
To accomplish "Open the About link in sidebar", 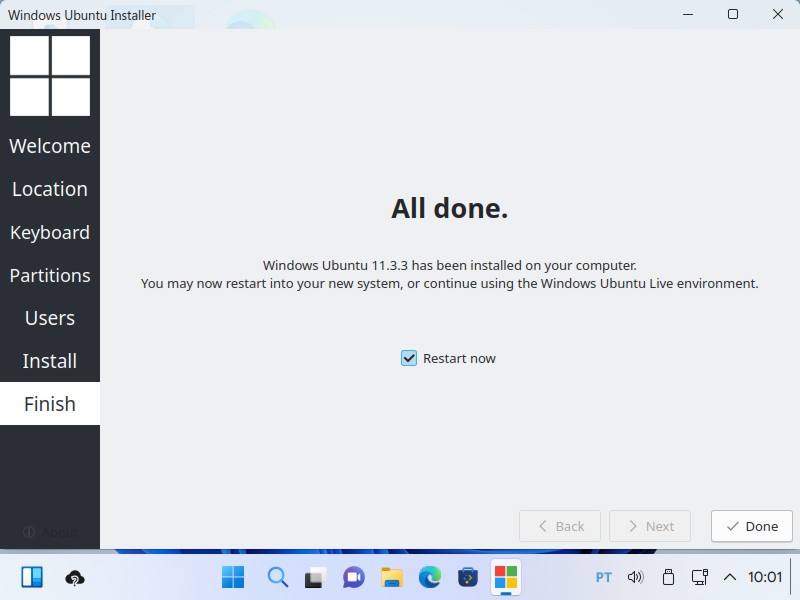I will pyautogui.click(x=50, y=532).
